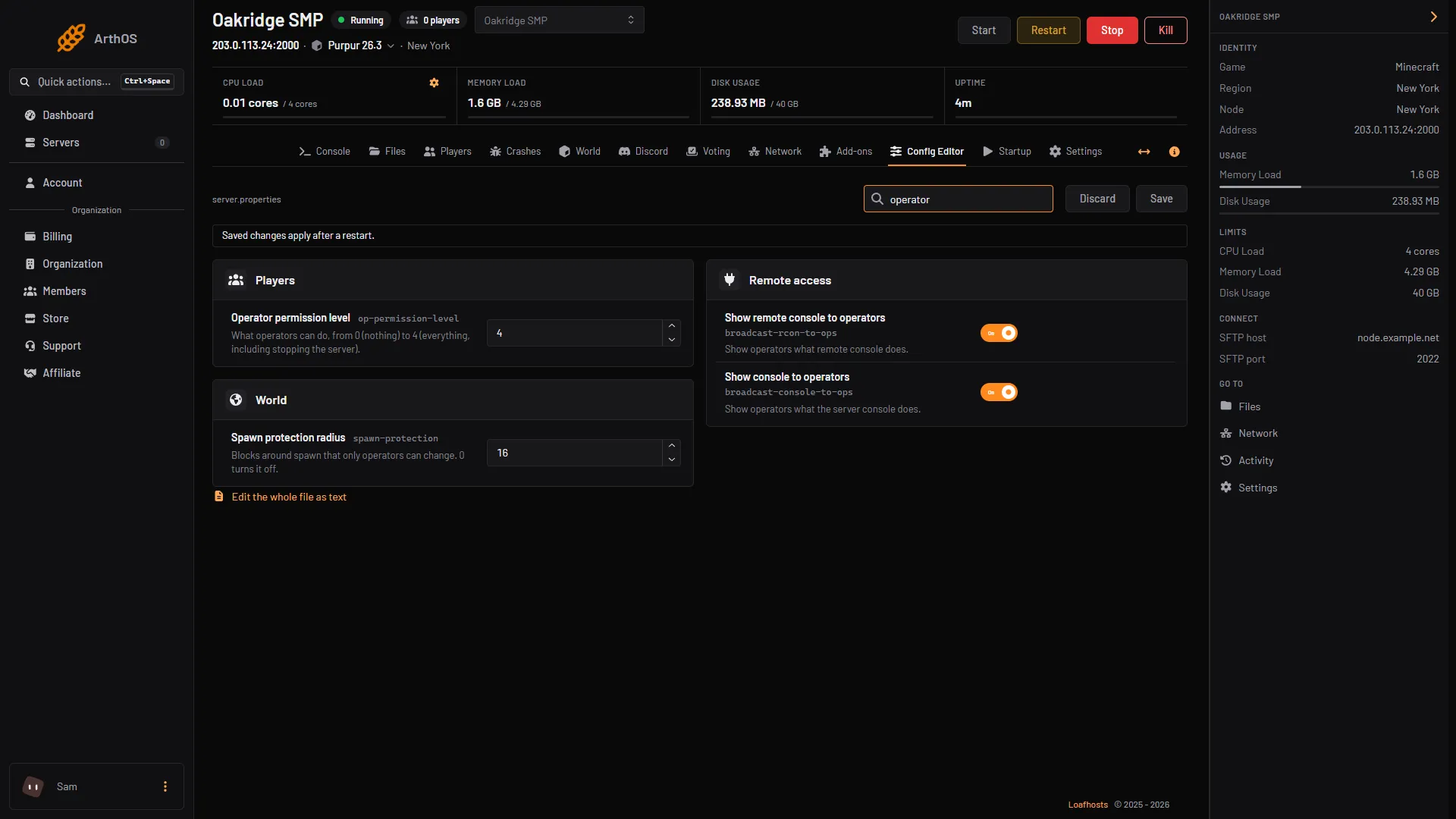
Task: Switch to the Crashes tab
Action: pos(515,152)
